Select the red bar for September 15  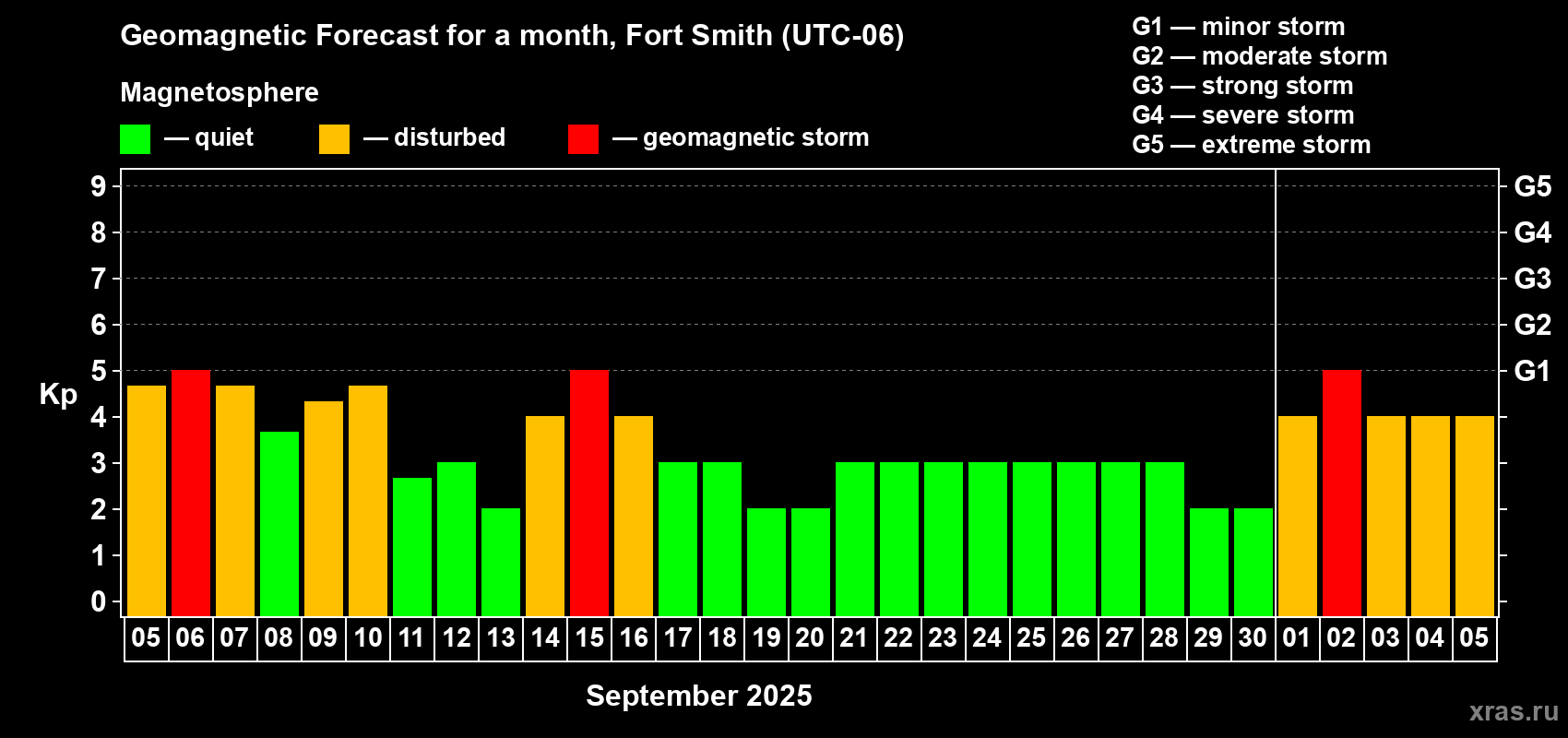pyautogui.click(x=589, y=494)
